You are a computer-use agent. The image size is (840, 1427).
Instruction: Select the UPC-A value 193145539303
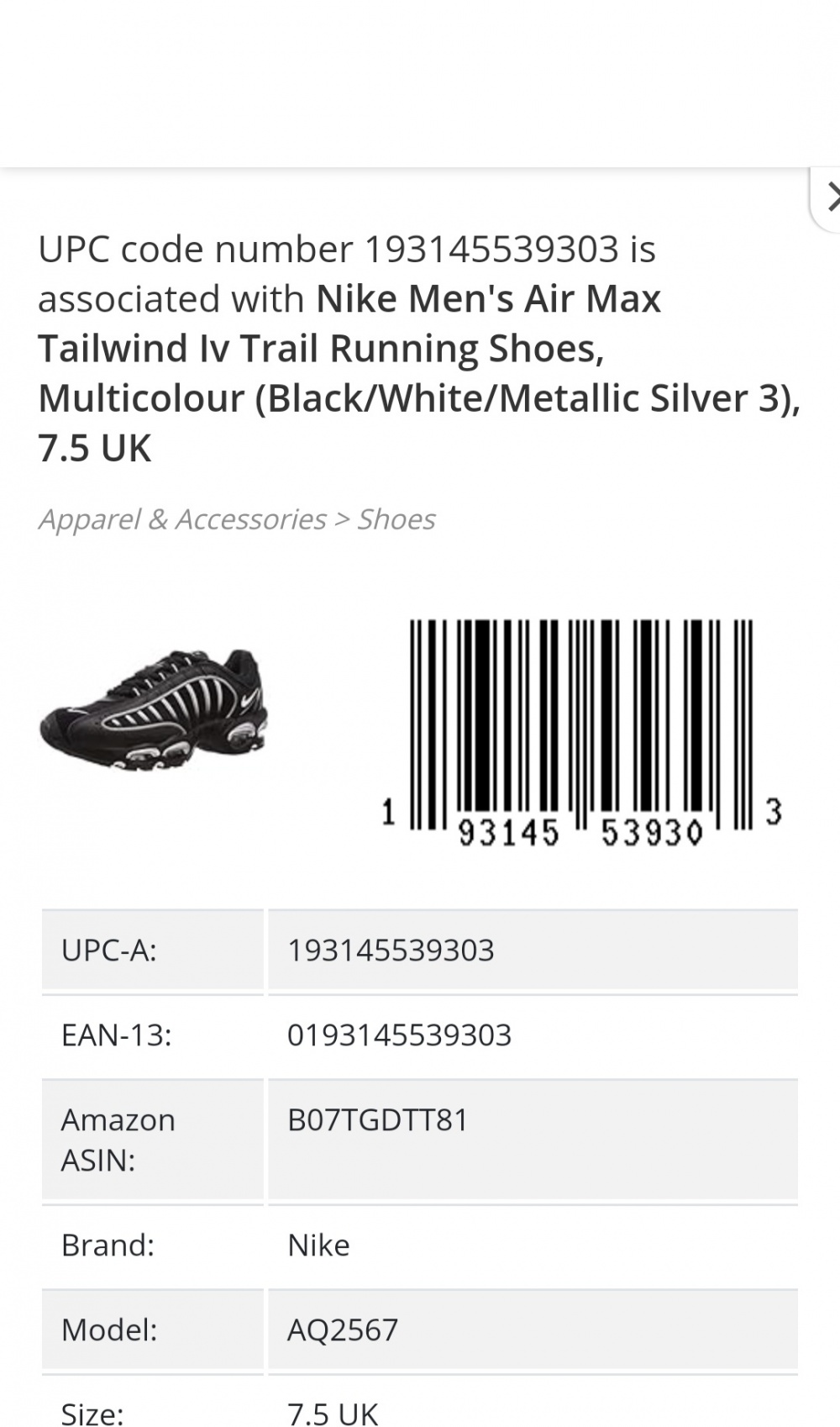coord(391,950)
